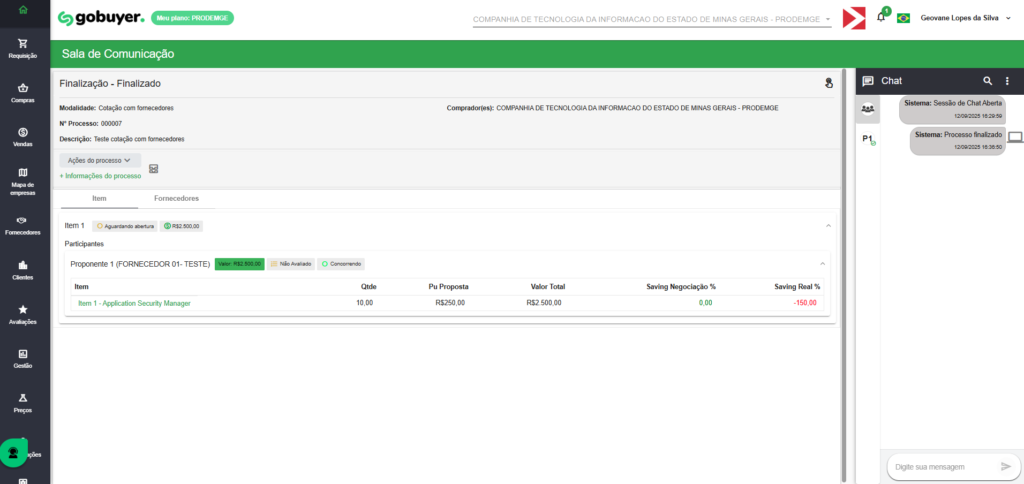Open the Requisição section in sidebar
The height and width of the screenshot is (484, 1024).
22,48
